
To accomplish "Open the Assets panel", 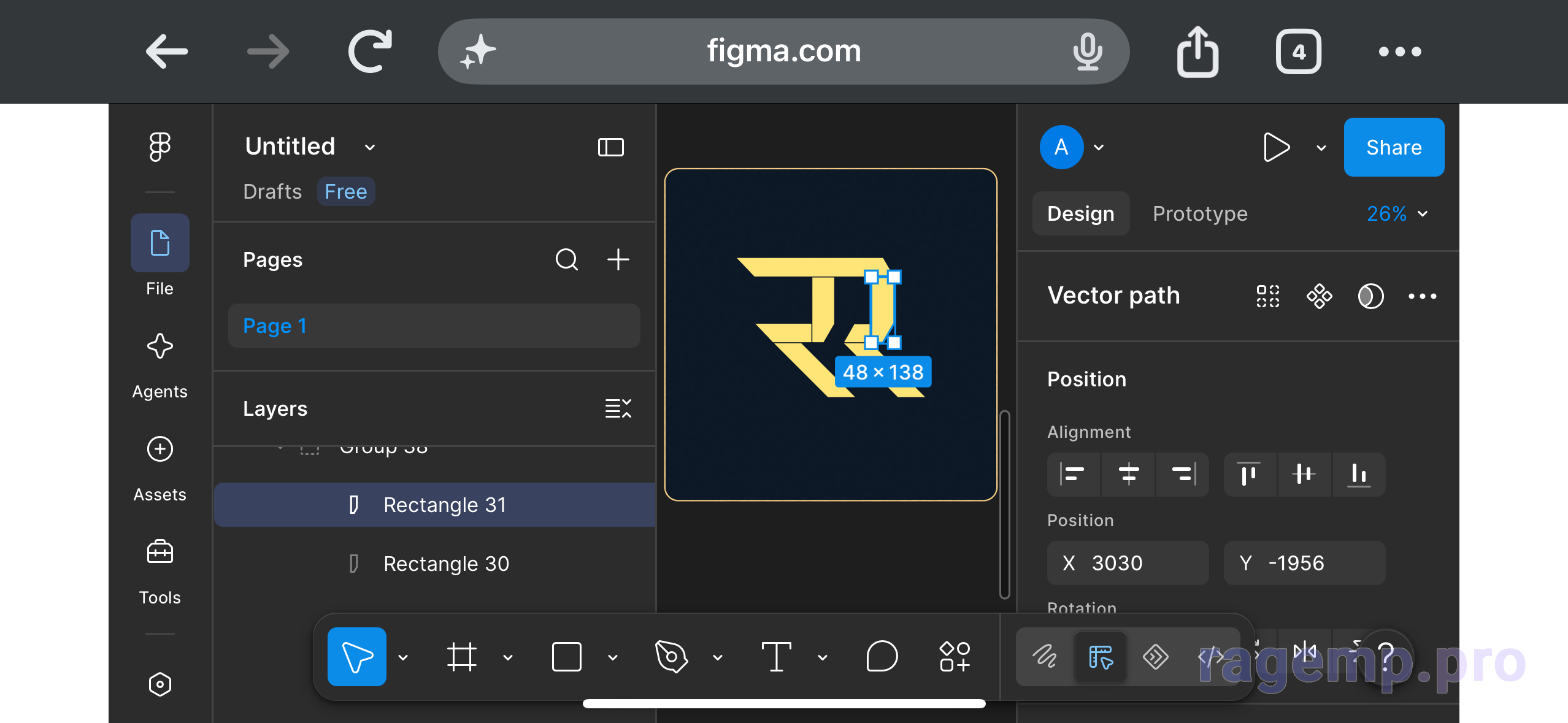I will (159, 469).
